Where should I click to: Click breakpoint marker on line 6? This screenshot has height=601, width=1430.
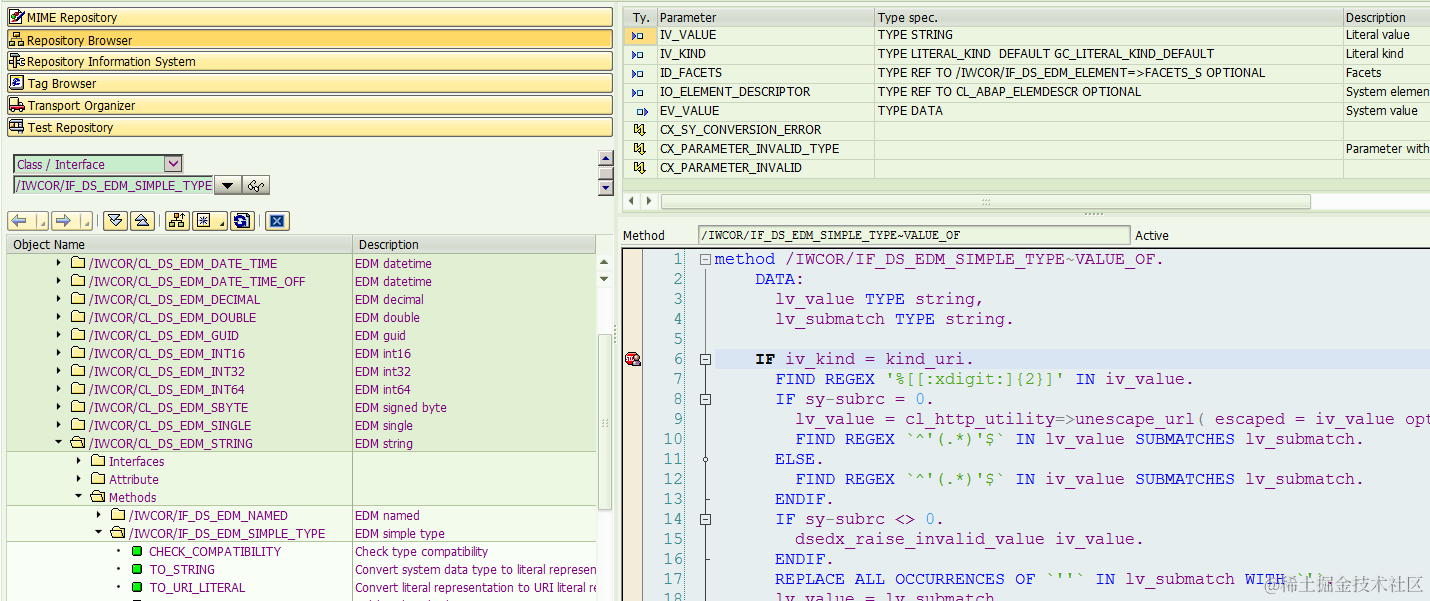point(632,359)
